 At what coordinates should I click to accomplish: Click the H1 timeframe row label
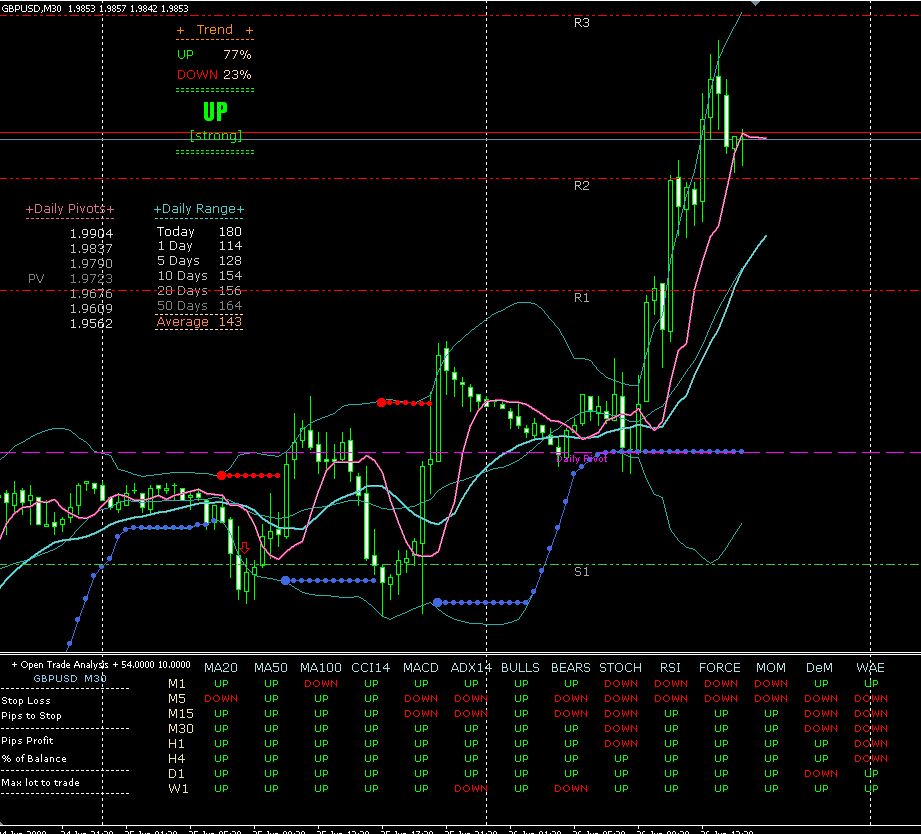click(176, 744)
